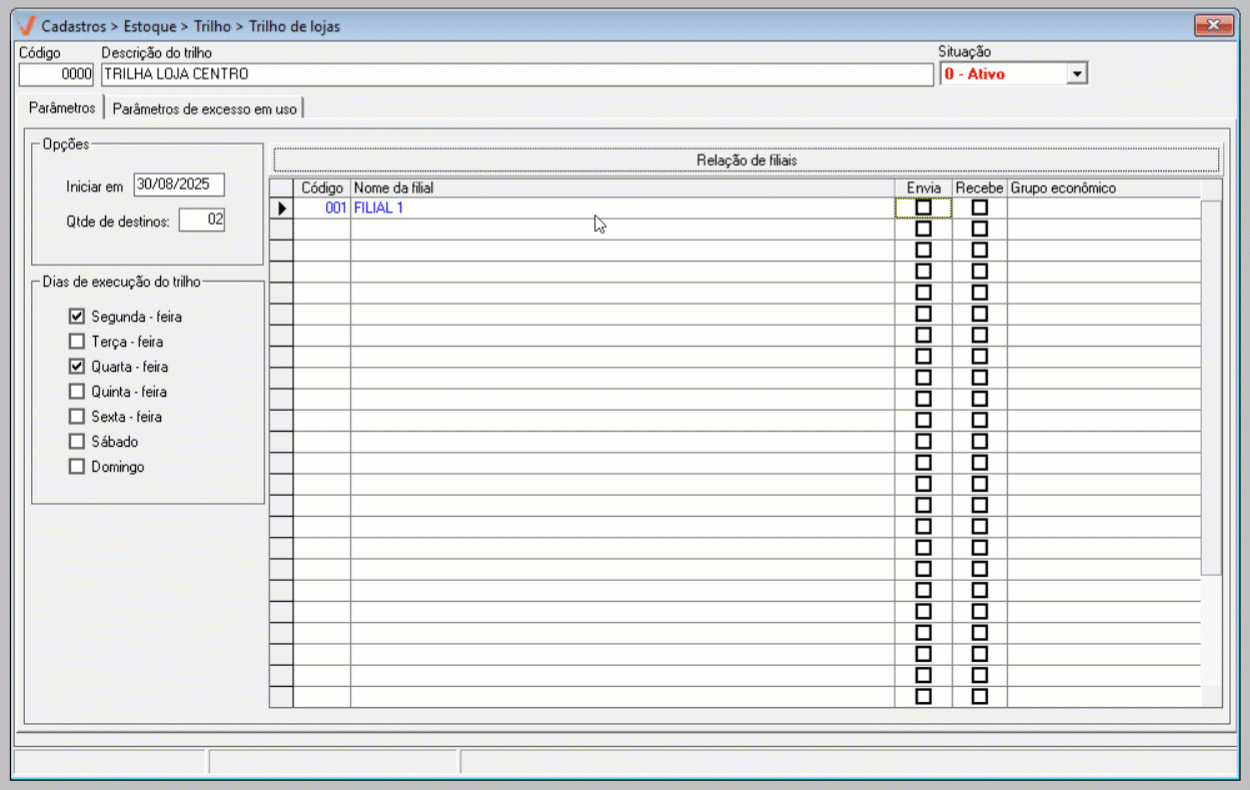Click the orange V application logo icon
1250x790 pixels.
(x=27, y=26)
